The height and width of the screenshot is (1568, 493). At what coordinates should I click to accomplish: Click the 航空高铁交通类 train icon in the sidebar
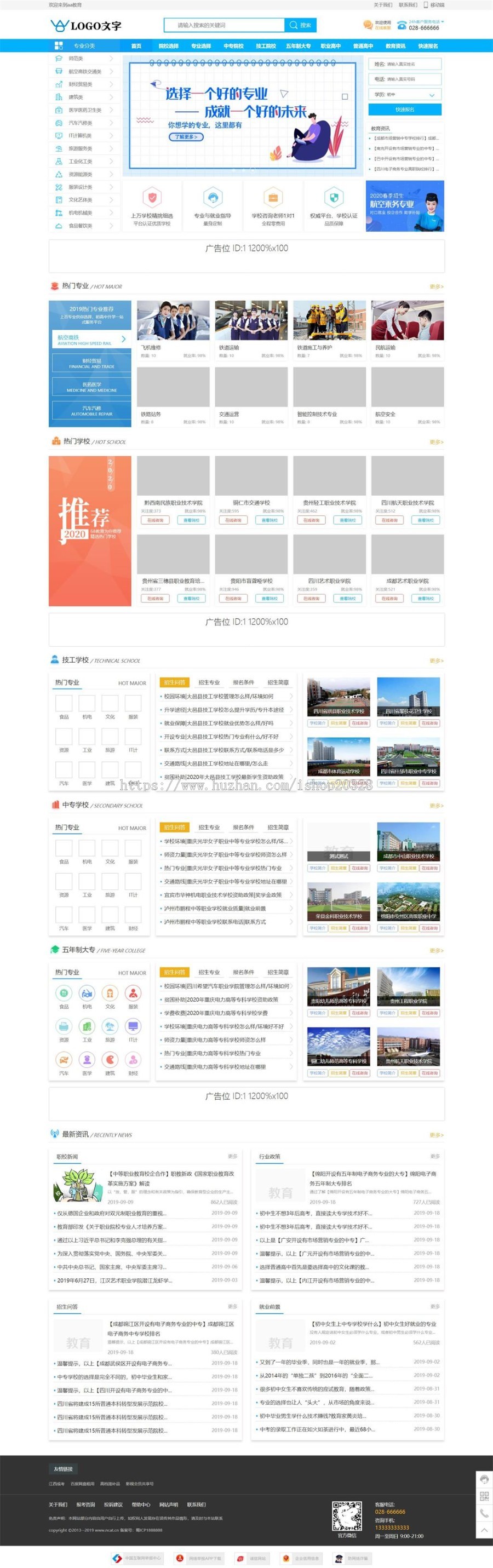click(59, 71)
